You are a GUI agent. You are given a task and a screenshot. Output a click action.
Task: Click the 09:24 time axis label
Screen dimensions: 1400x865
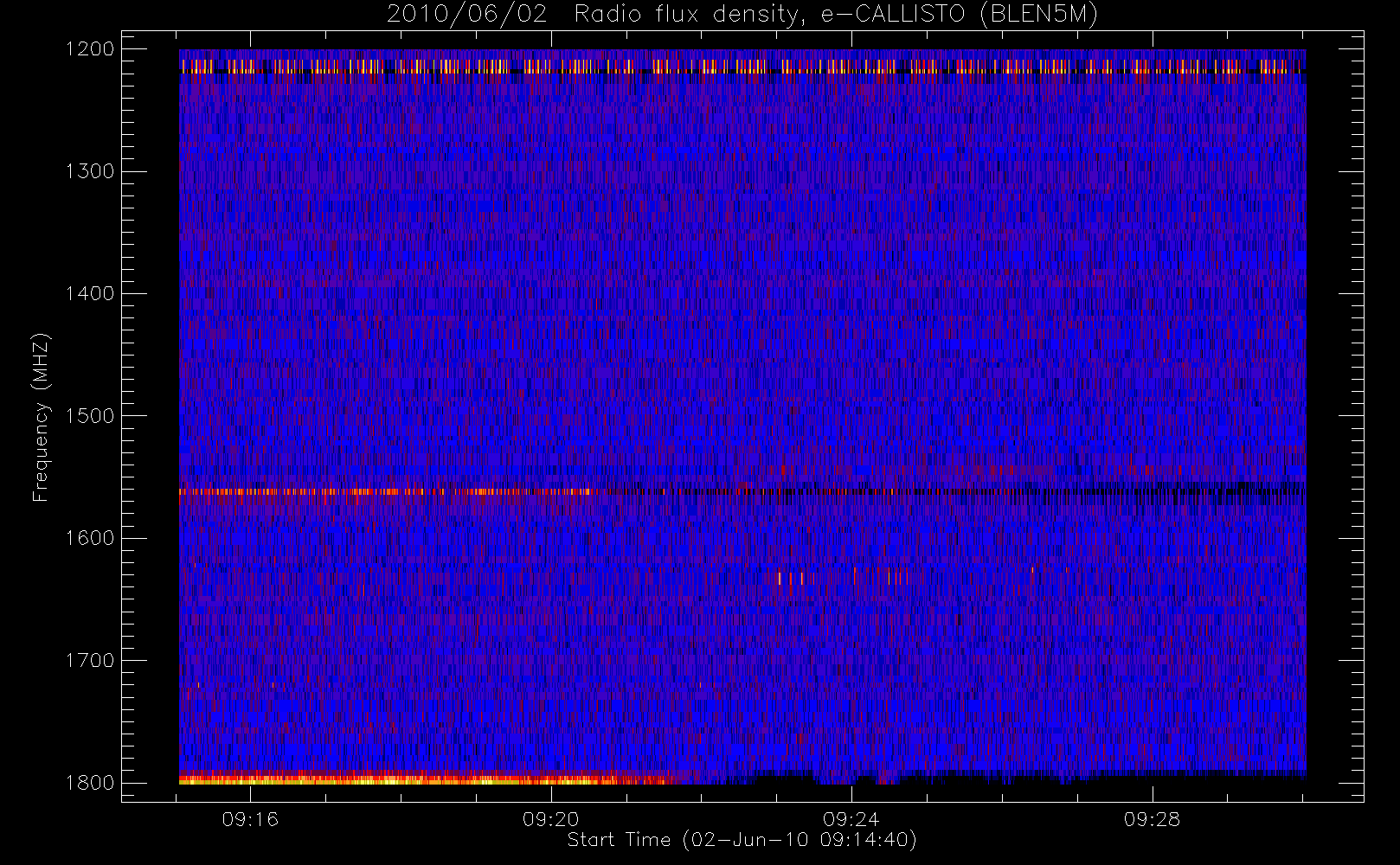pos(851,819)
